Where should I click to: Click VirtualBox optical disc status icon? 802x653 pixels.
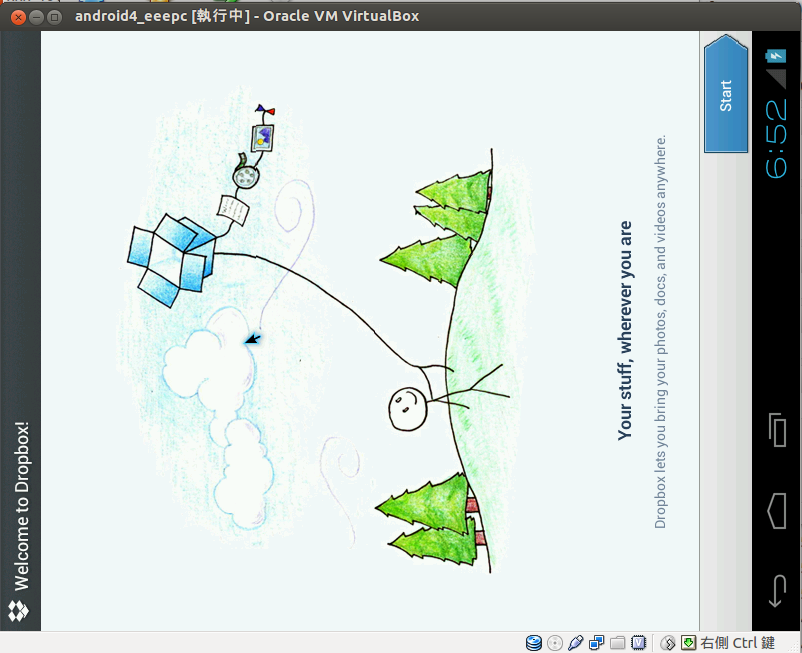click(554, 643)
